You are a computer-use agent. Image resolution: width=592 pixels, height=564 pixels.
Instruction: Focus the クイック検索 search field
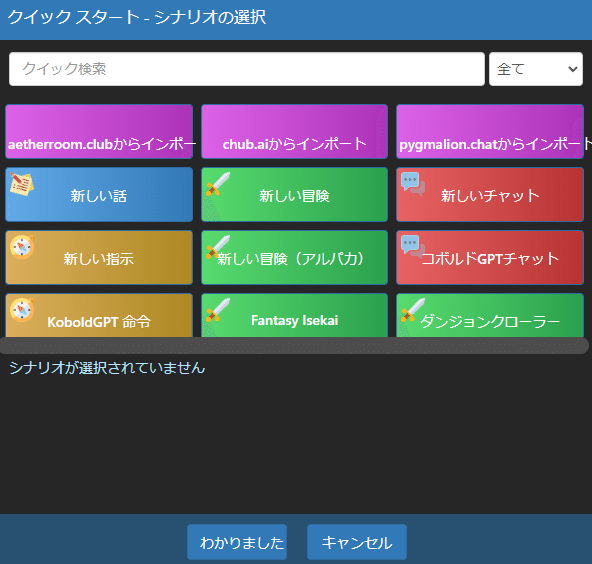(247, 69)
